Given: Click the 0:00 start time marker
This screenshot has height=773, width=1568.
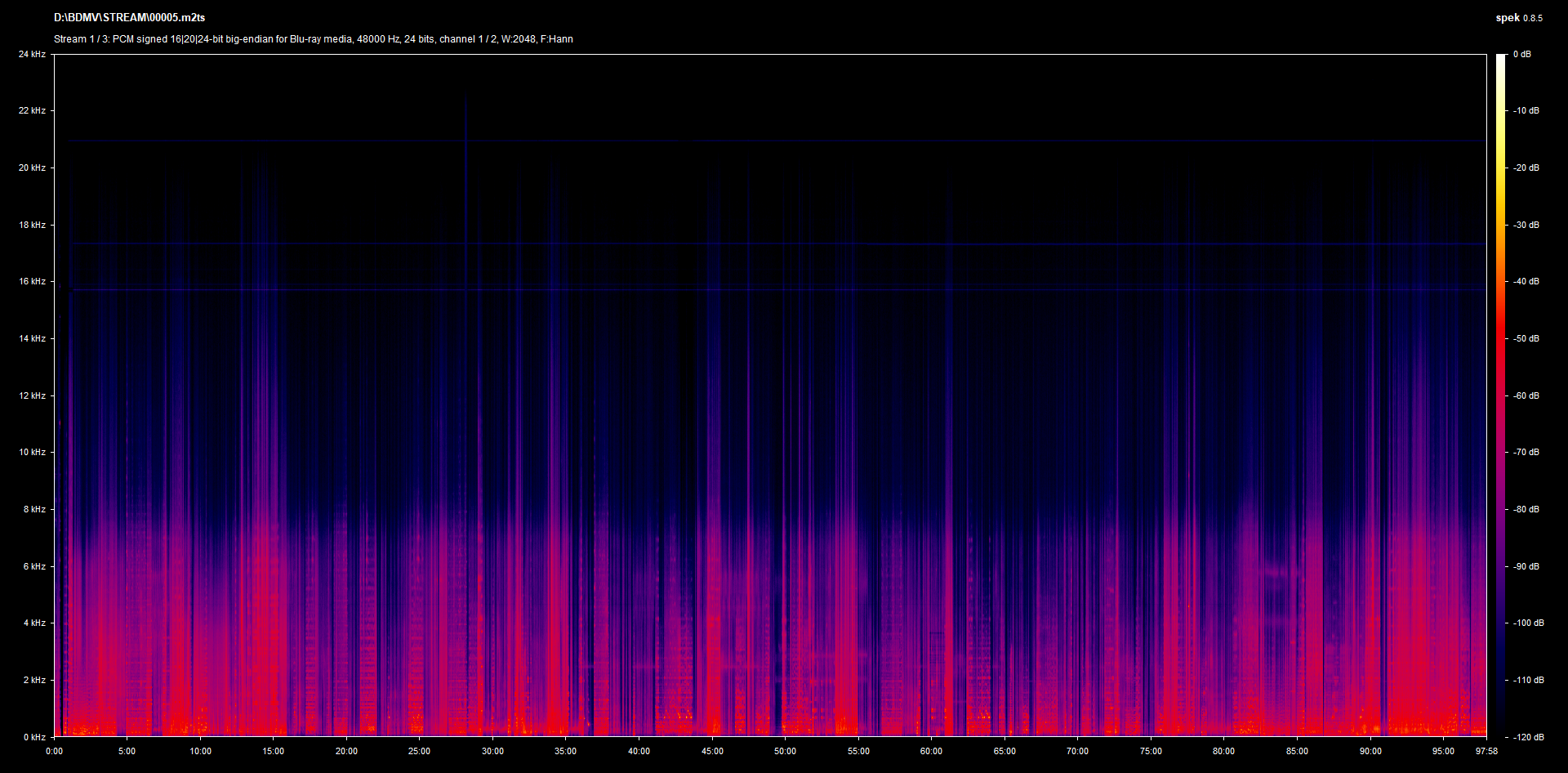Looking at the screenshot, I should click(x=54, y=752).
